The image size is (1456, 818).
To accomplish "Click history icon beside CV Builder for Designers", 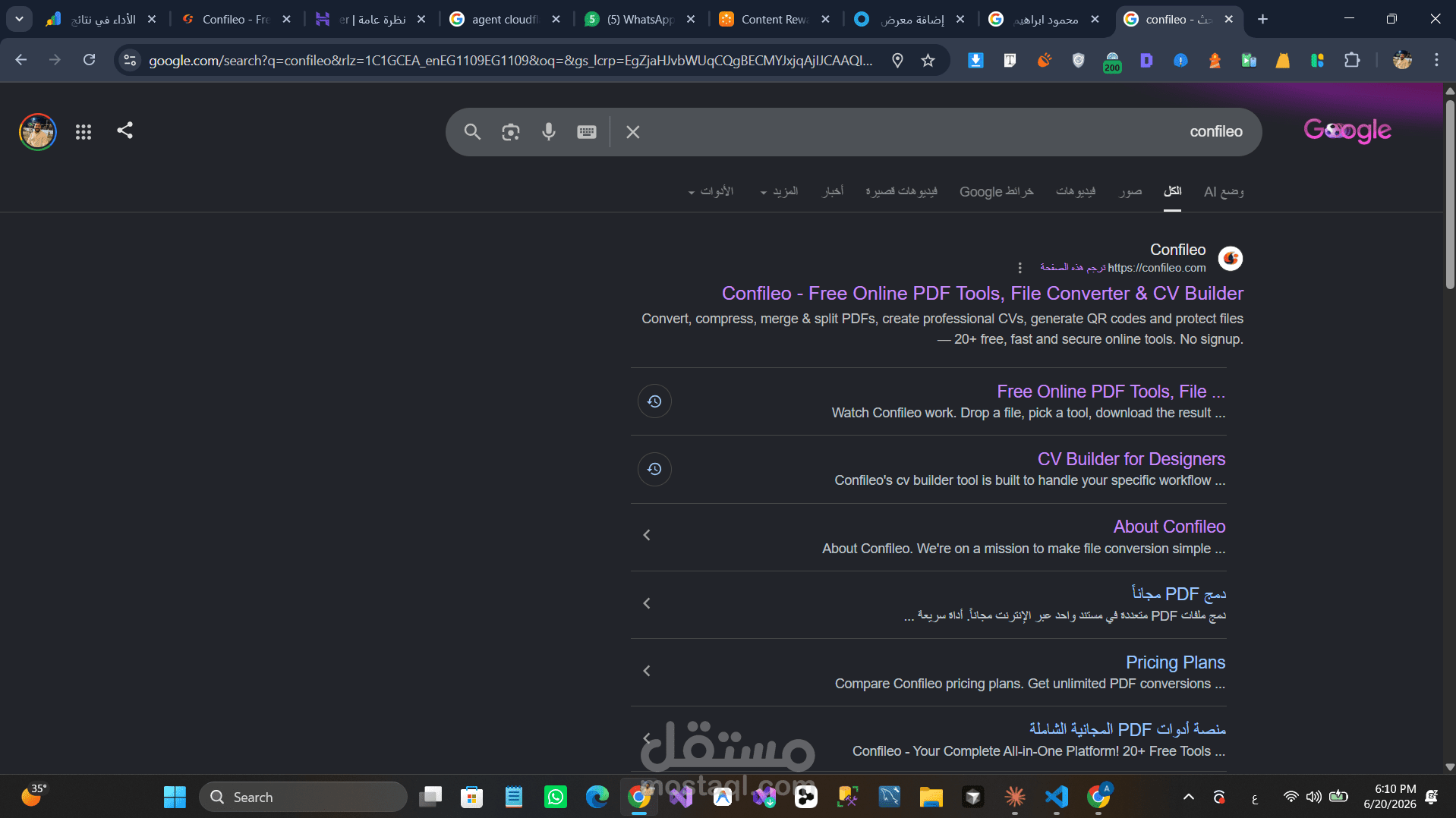I will (x=654, y=469).
